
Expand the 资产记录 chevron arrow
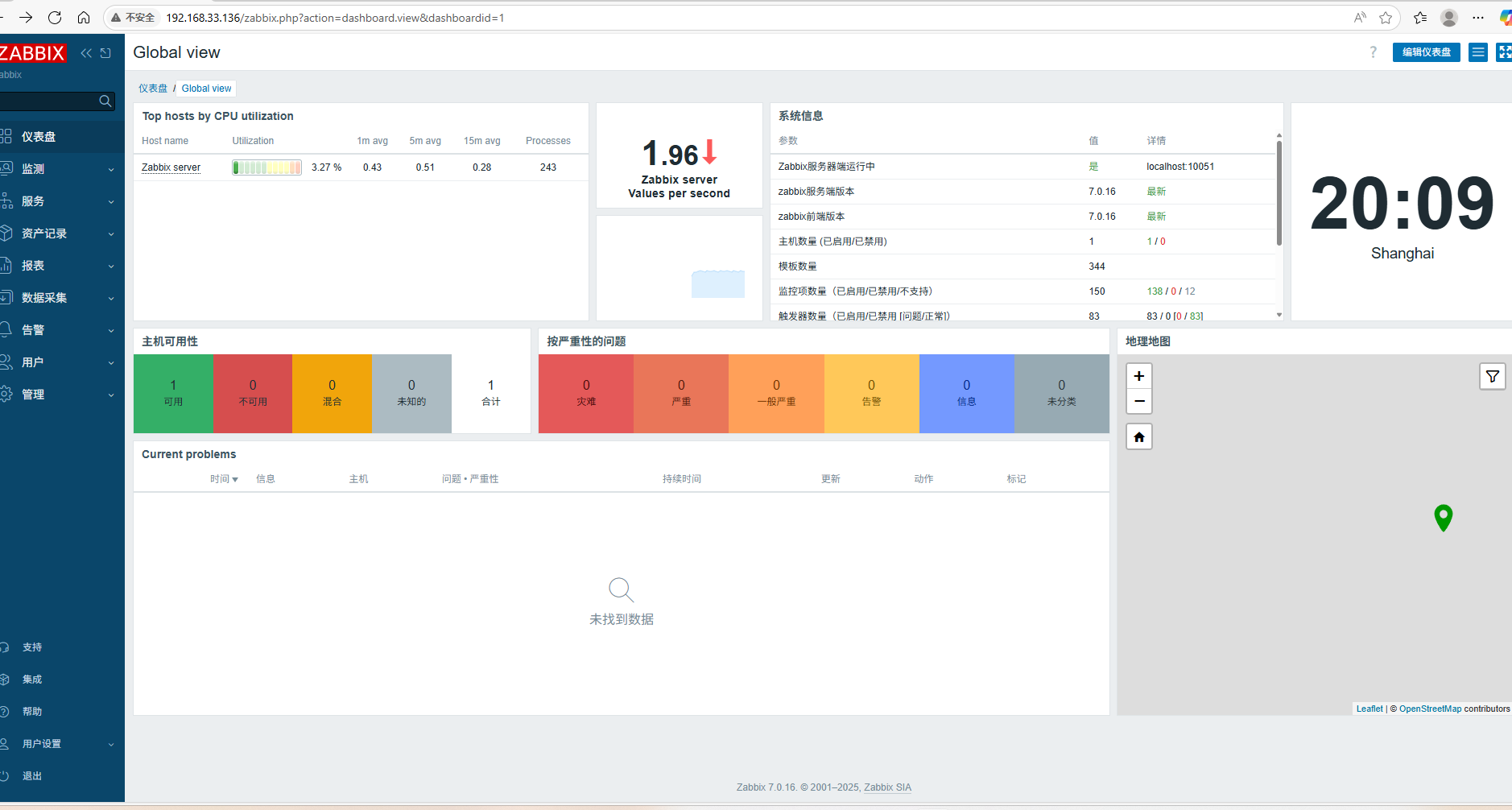111,234
